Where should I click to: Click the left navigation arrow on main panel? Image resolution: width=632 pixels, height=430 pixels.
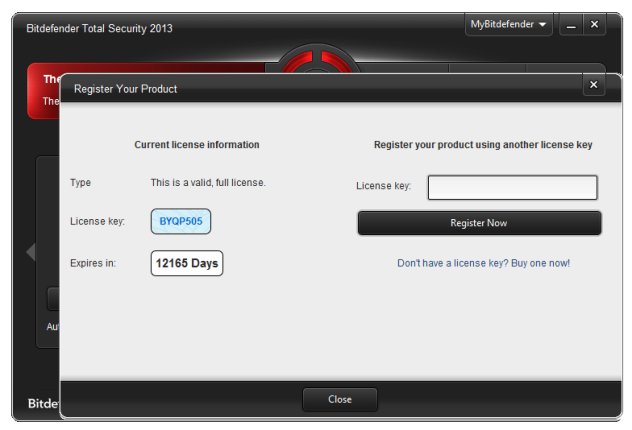31,251
